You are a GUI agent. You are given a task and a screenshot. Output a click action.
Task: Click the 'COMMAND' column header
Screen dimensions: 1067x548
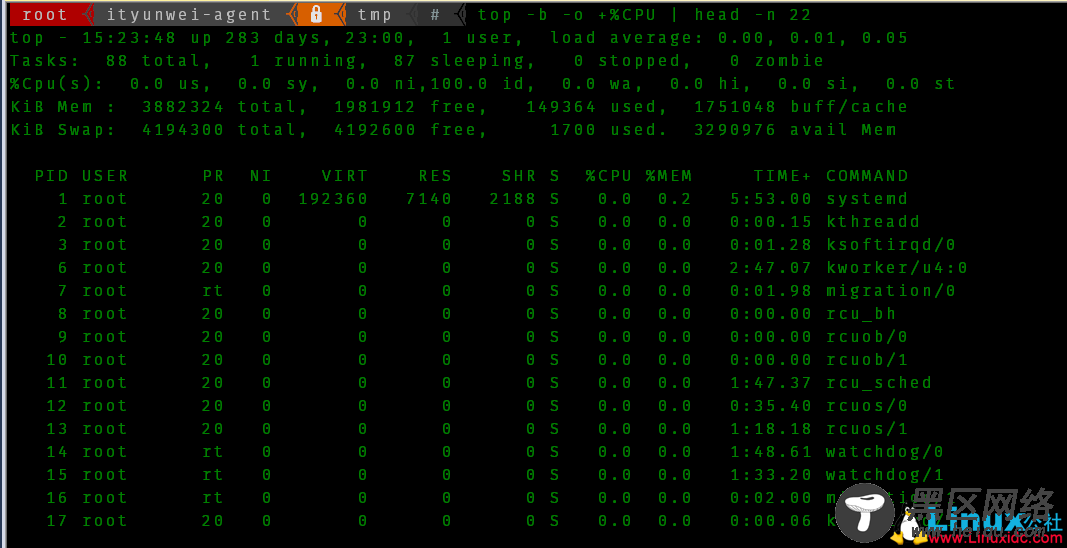(868, 176)
